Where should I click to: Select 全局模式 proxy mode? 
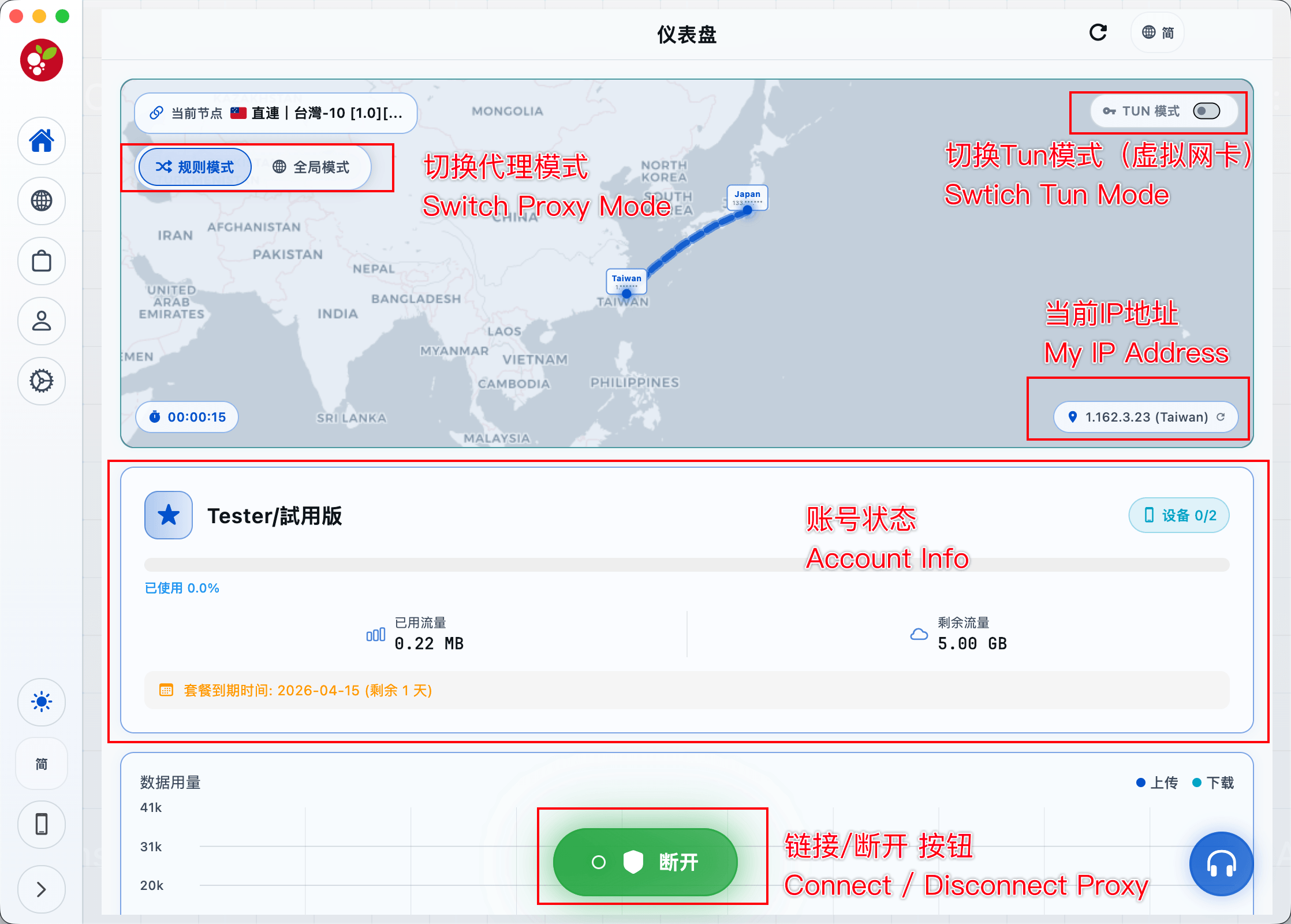coord(311,167)
